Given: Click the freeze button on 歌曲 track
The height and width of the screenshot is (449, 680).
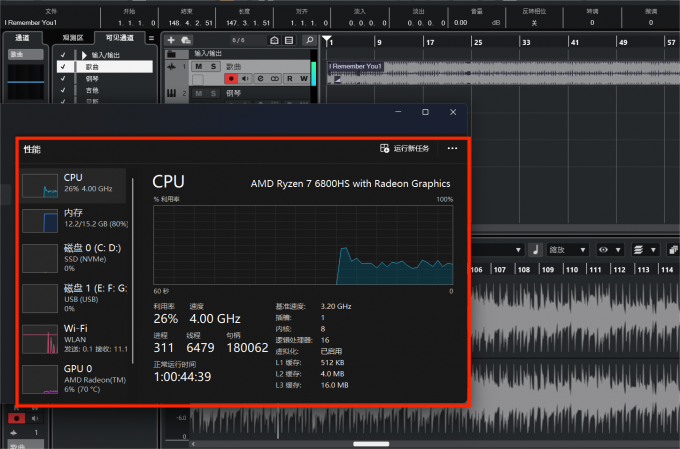Looking at the screenshot, I should pos(198,79).
